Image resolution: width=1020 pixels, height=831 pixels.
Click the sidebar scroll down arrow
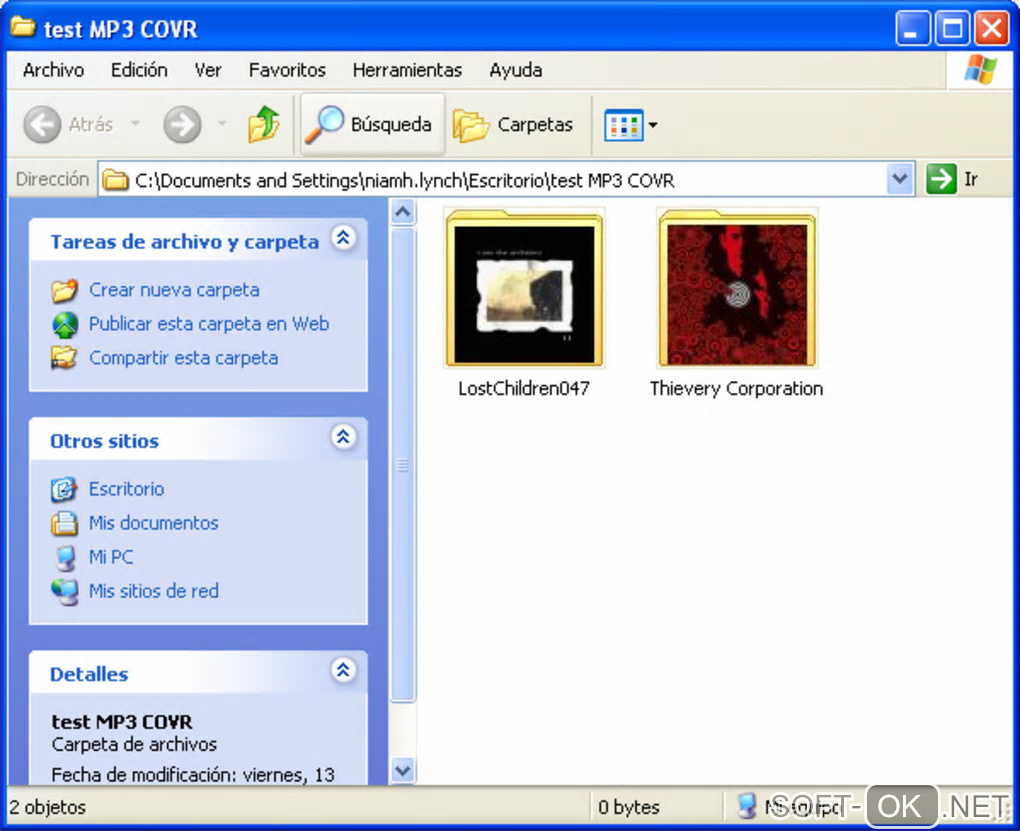(x=403, y=771)
